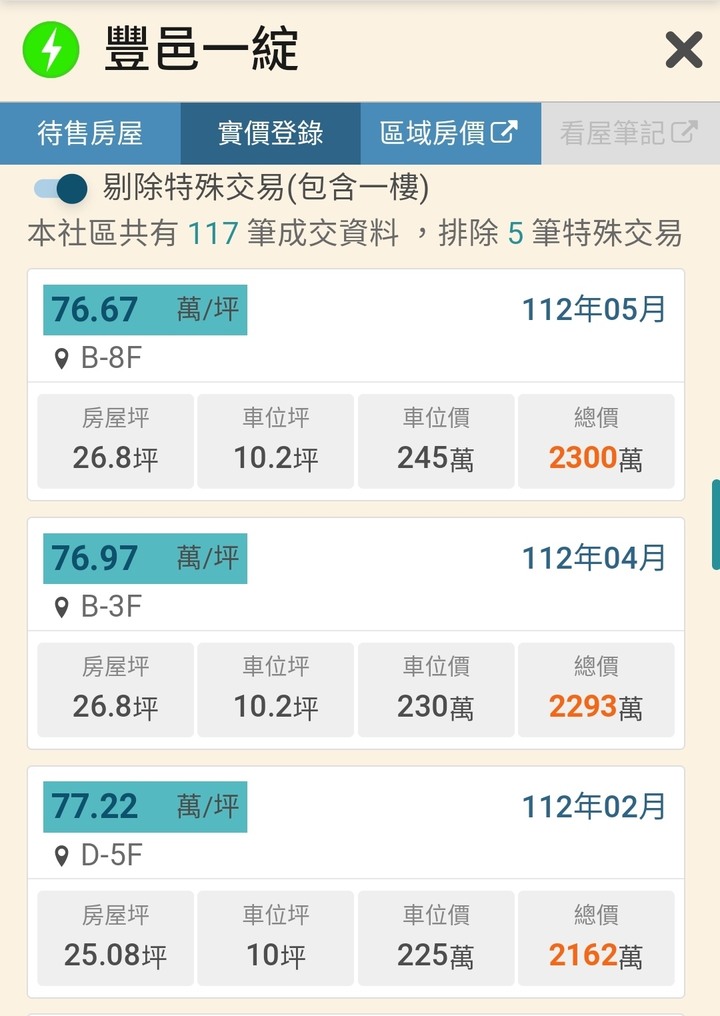720x1016 pixels.
Task: Open the 看屋筆記 tab
Action: point(630,133)
